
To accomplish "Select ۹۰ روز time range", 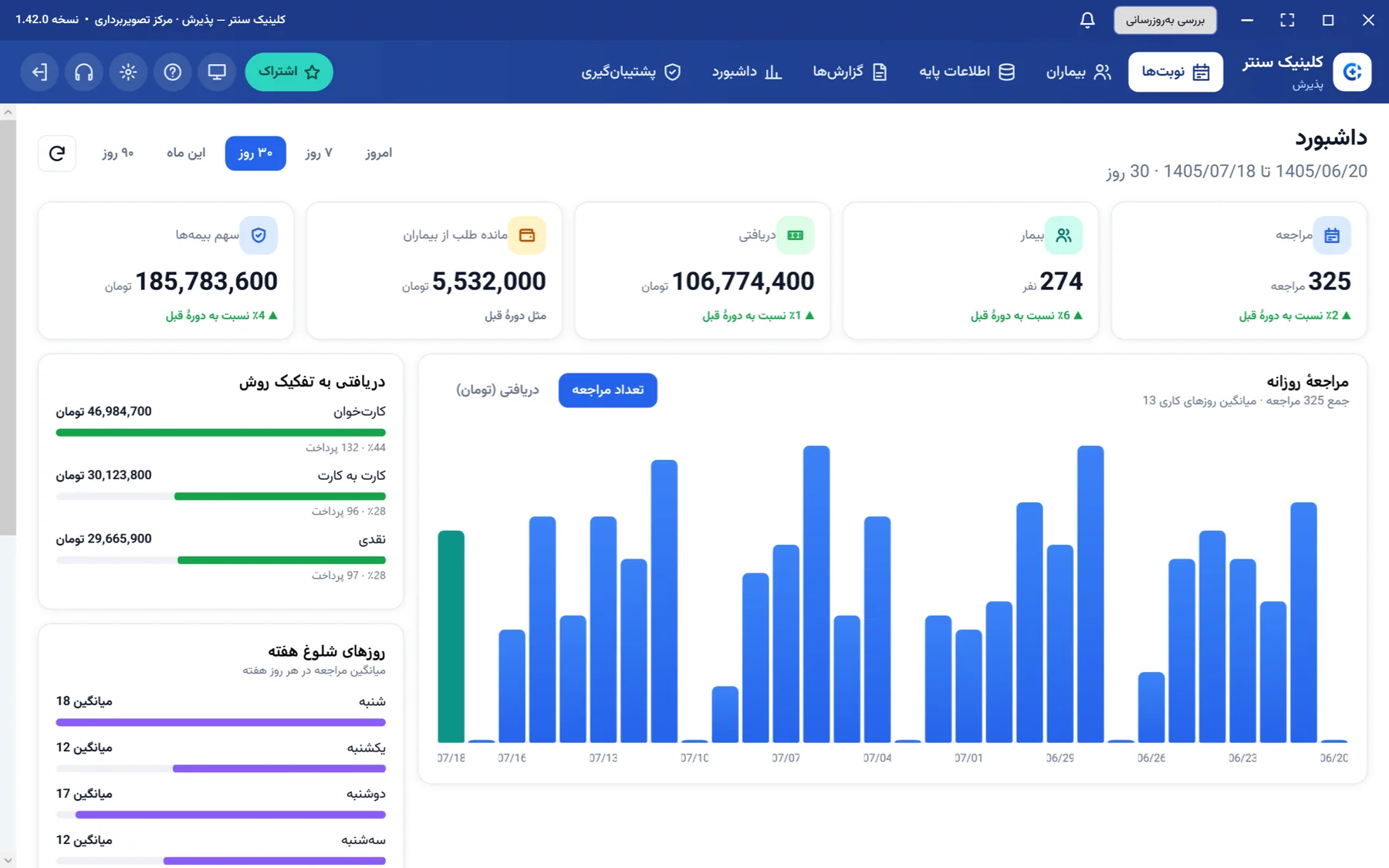I will (x=118, y=153).
